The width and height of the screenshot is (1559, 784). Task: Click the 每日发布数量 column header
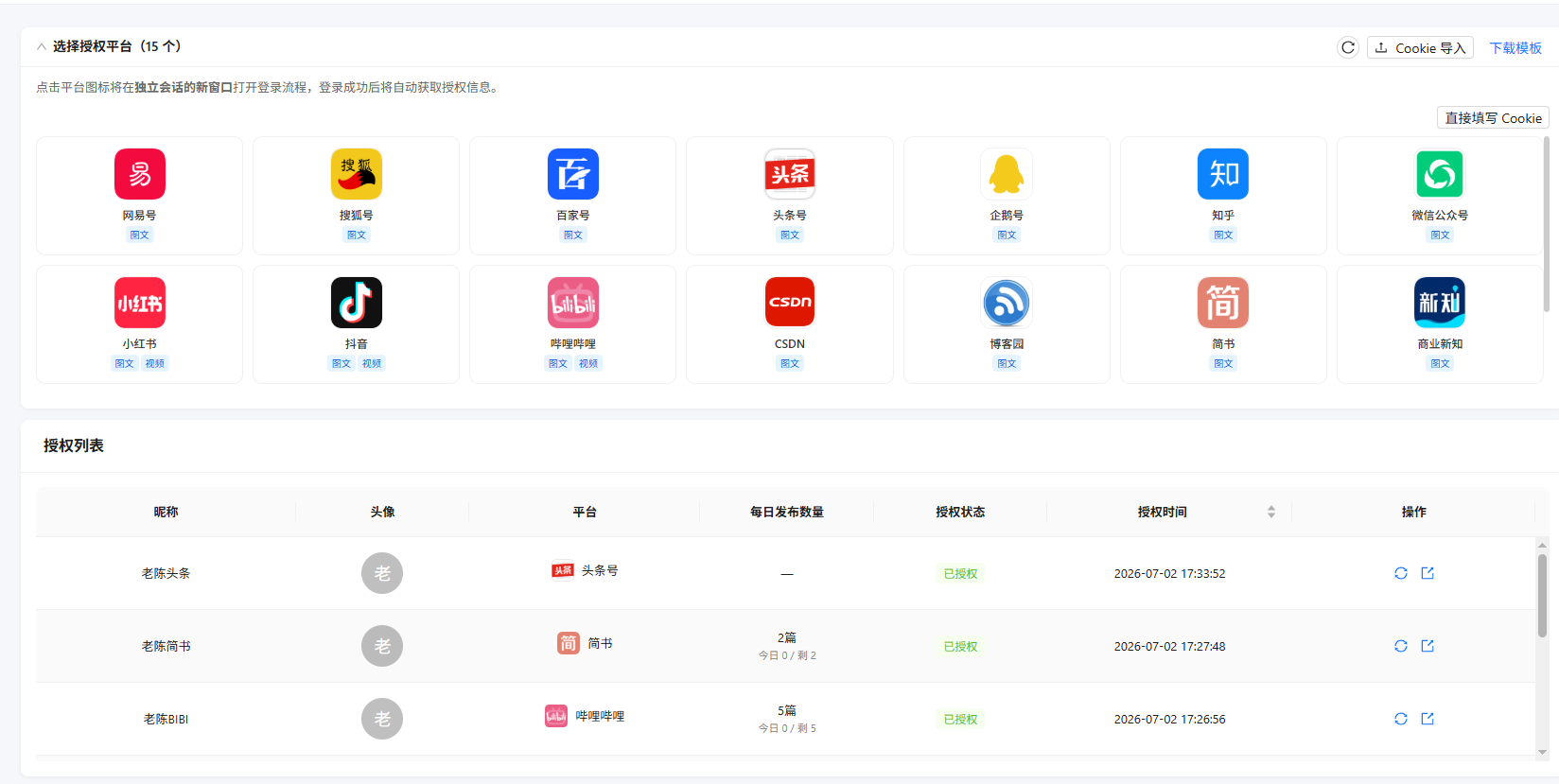786,512
